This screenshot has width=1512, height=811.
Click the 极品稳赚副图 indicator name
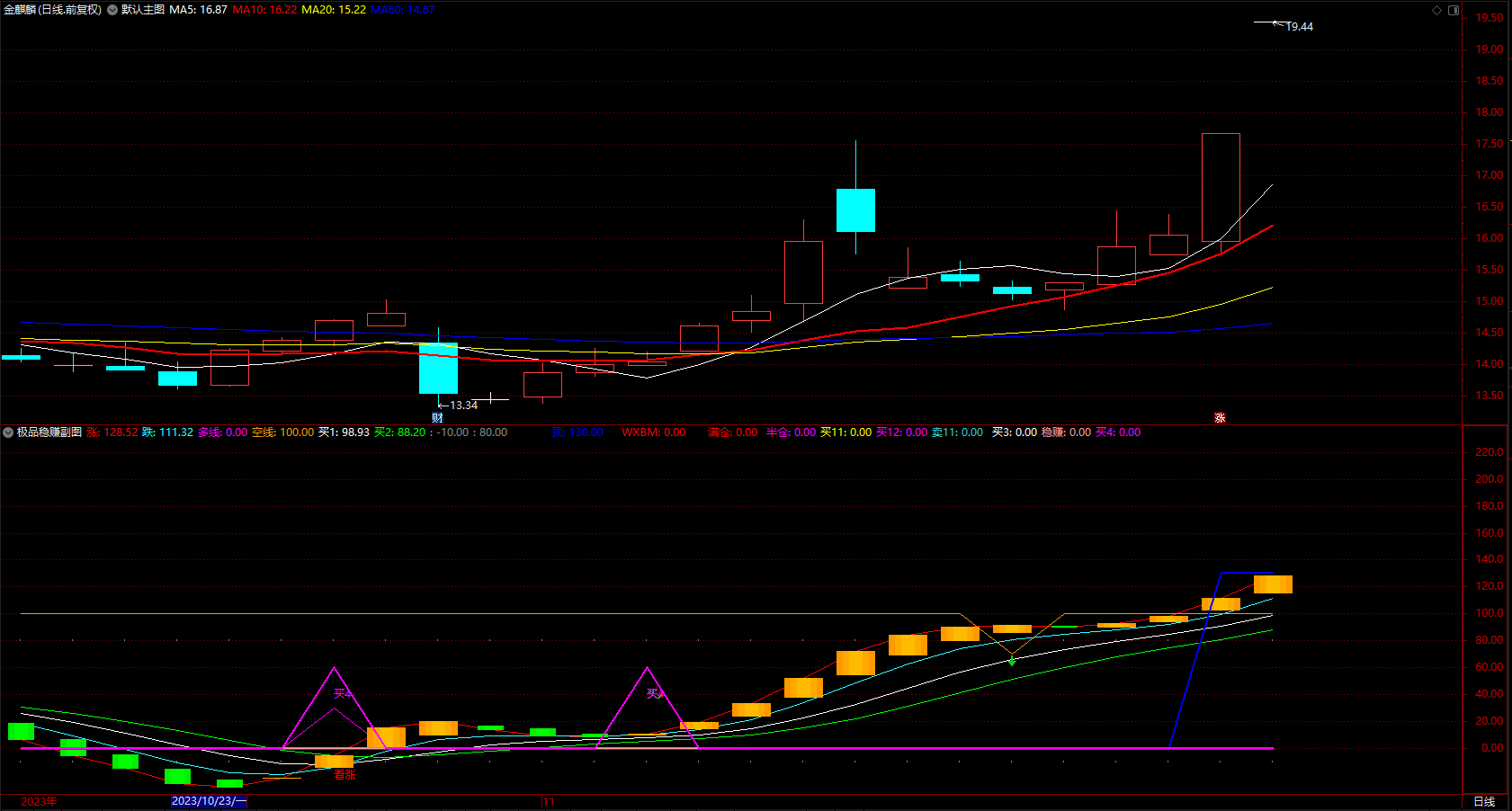(x=49, y=432)
